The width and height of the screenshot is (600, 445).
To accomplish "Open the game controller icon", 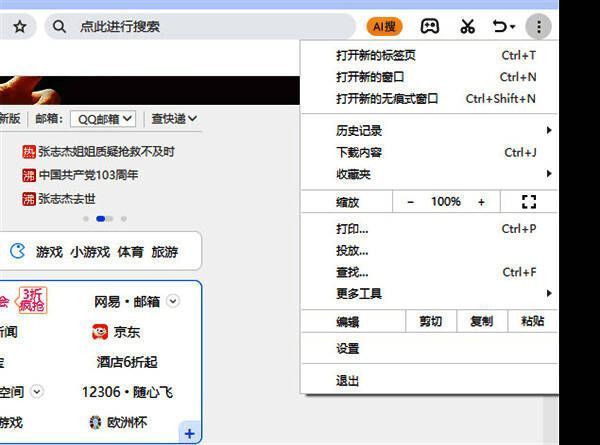I will (428, 27).
